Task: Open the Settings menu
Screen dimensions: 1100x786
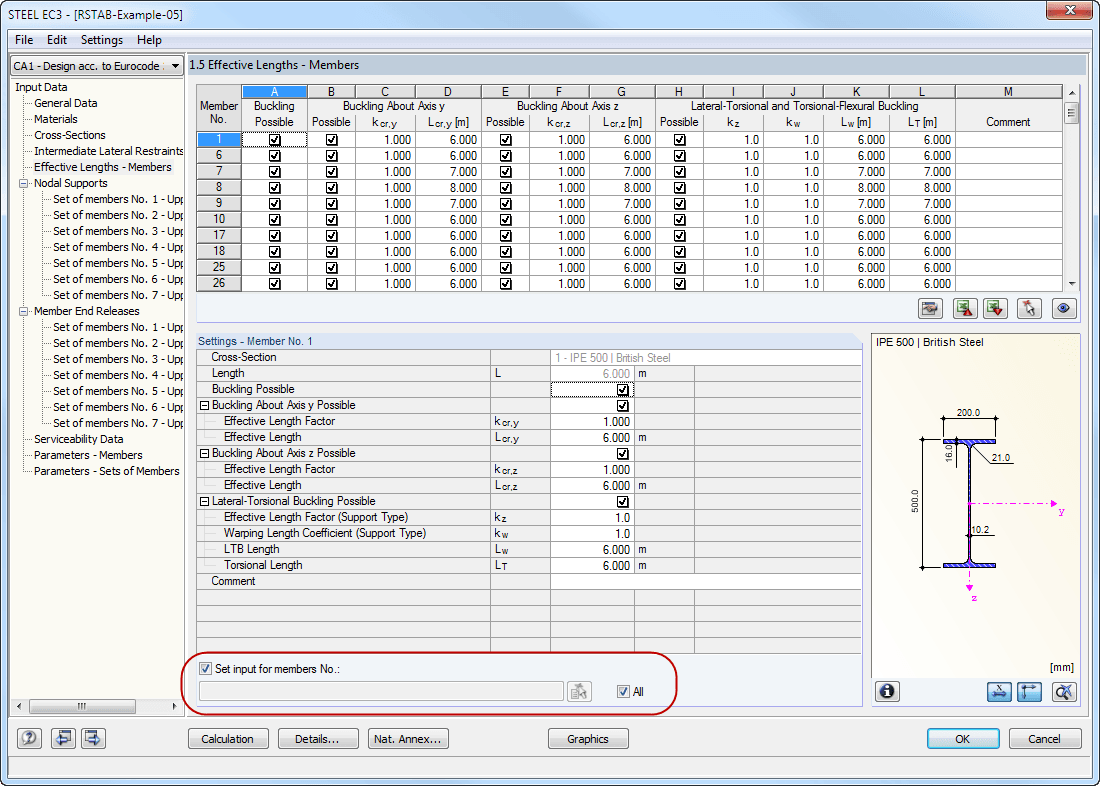Action: 101,40
